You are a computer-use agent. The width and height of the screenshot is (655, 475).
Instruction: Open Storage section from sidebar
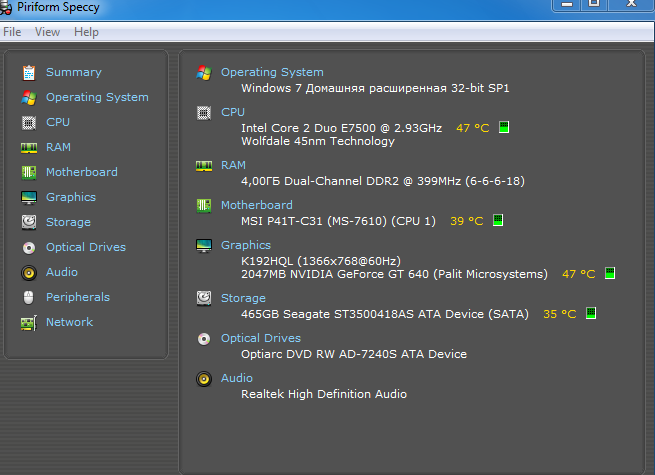click(68, 222)
